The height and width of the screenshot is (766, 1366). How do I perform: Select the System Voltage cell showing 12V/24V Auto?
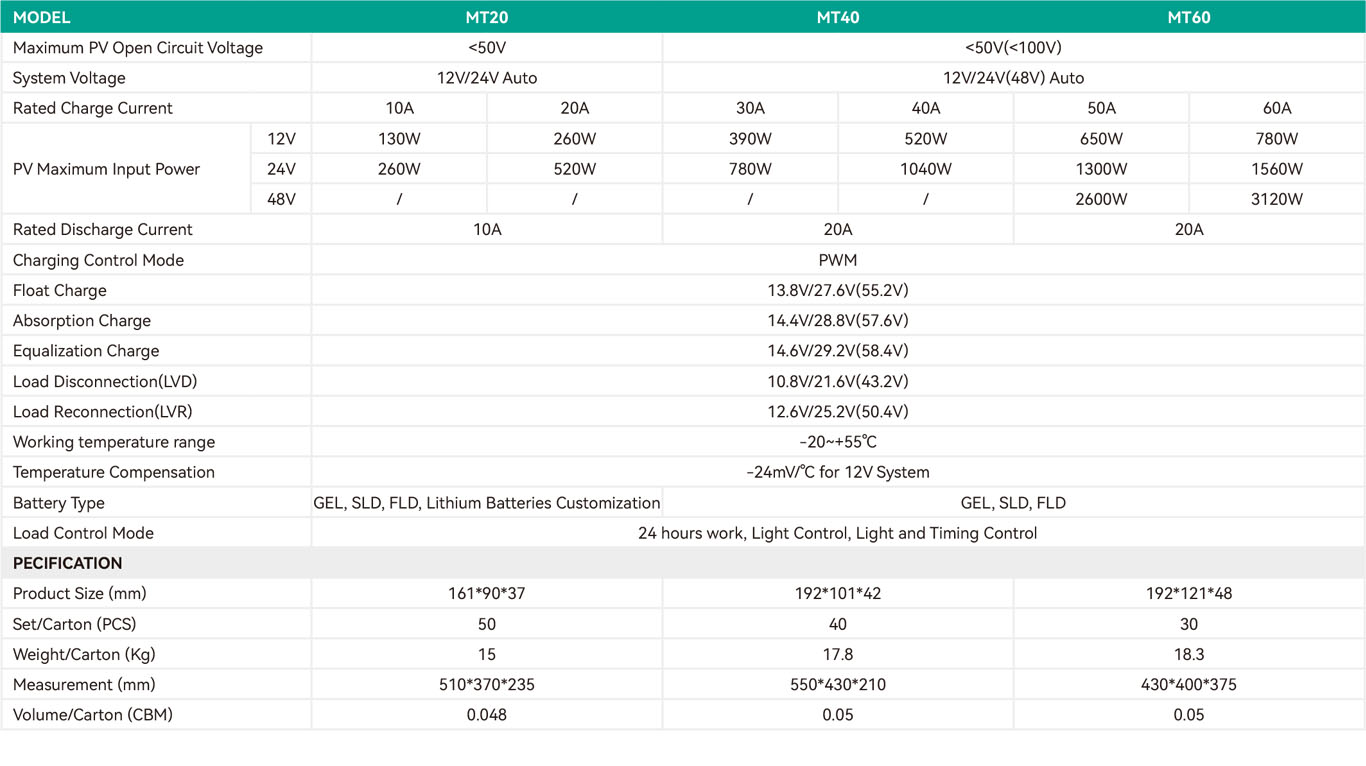[487, 77]
